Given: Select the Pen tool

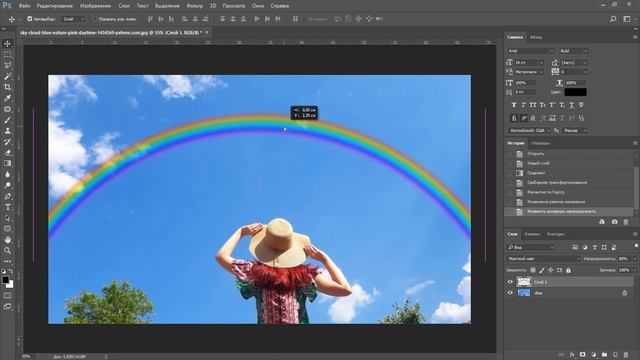Looking at the screenshot, I should click(x=7, y=196).
